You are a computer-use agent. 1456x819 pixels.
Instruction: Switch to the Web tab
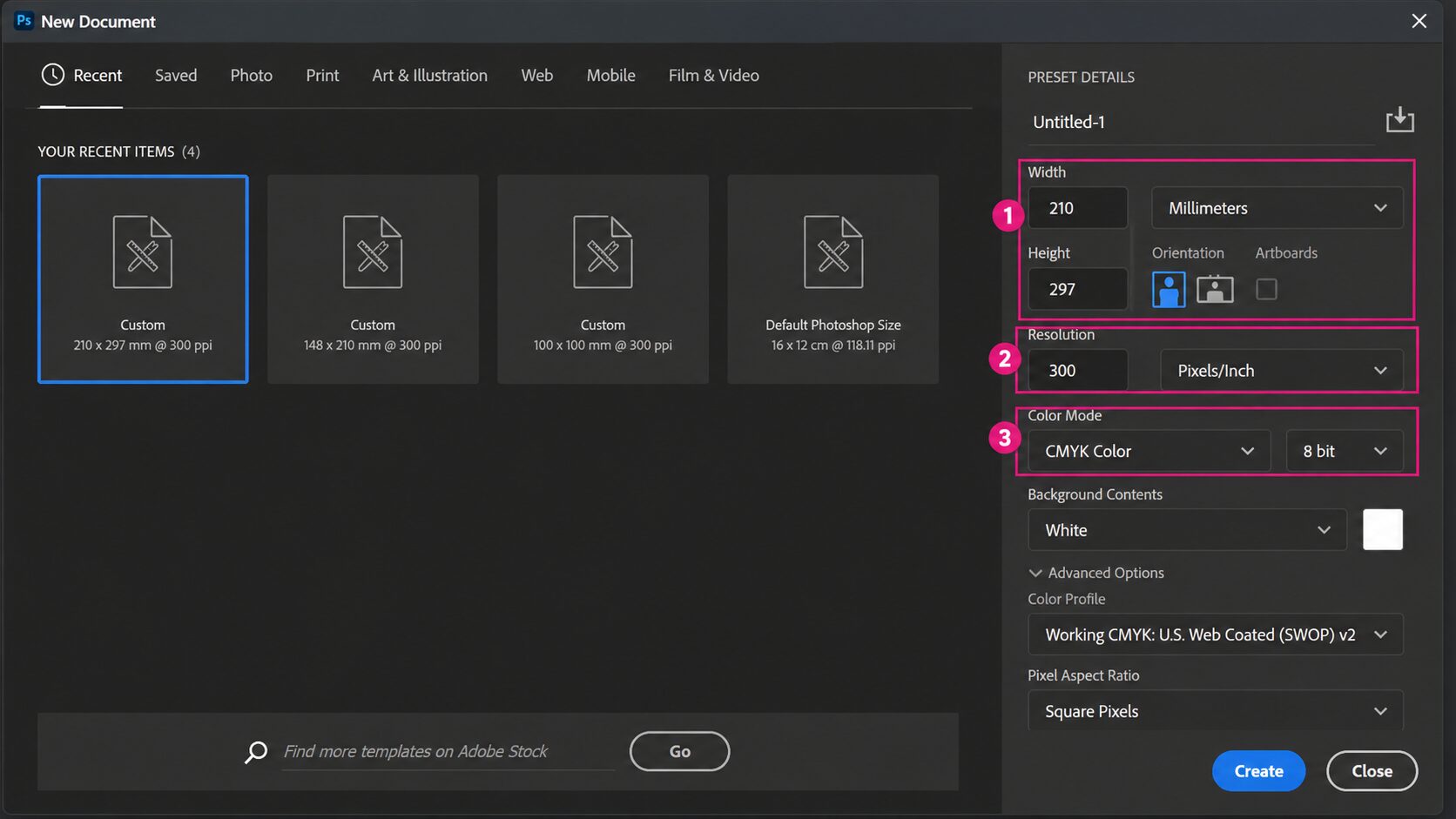(x=536, y=76)
